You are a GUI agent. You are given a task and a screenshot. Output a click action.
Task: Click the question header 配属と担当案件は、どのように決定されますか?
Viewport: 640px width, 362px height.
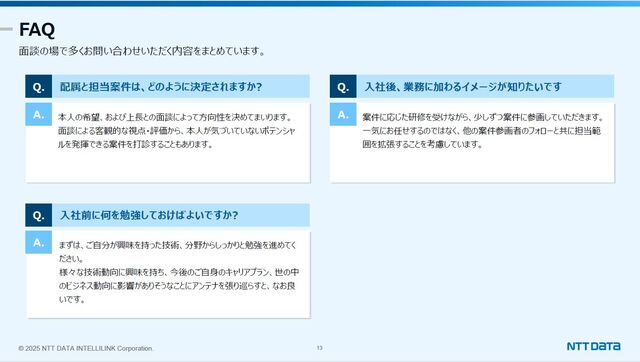point(161,87)
